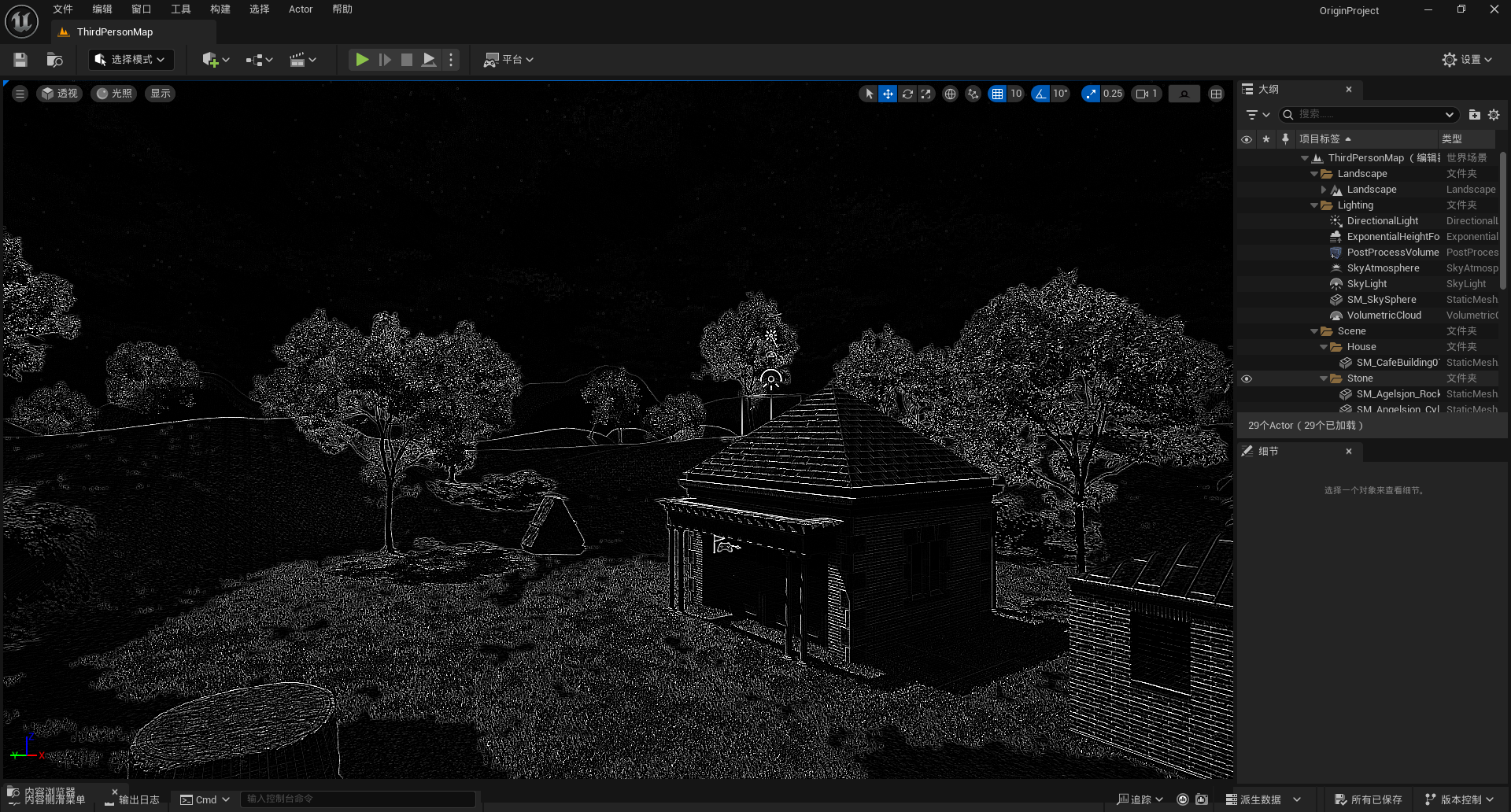This screenshot has width=1511, height=812.
Task: Toggle rotation snapping in viewport
Action: (x=1040, y=94)
